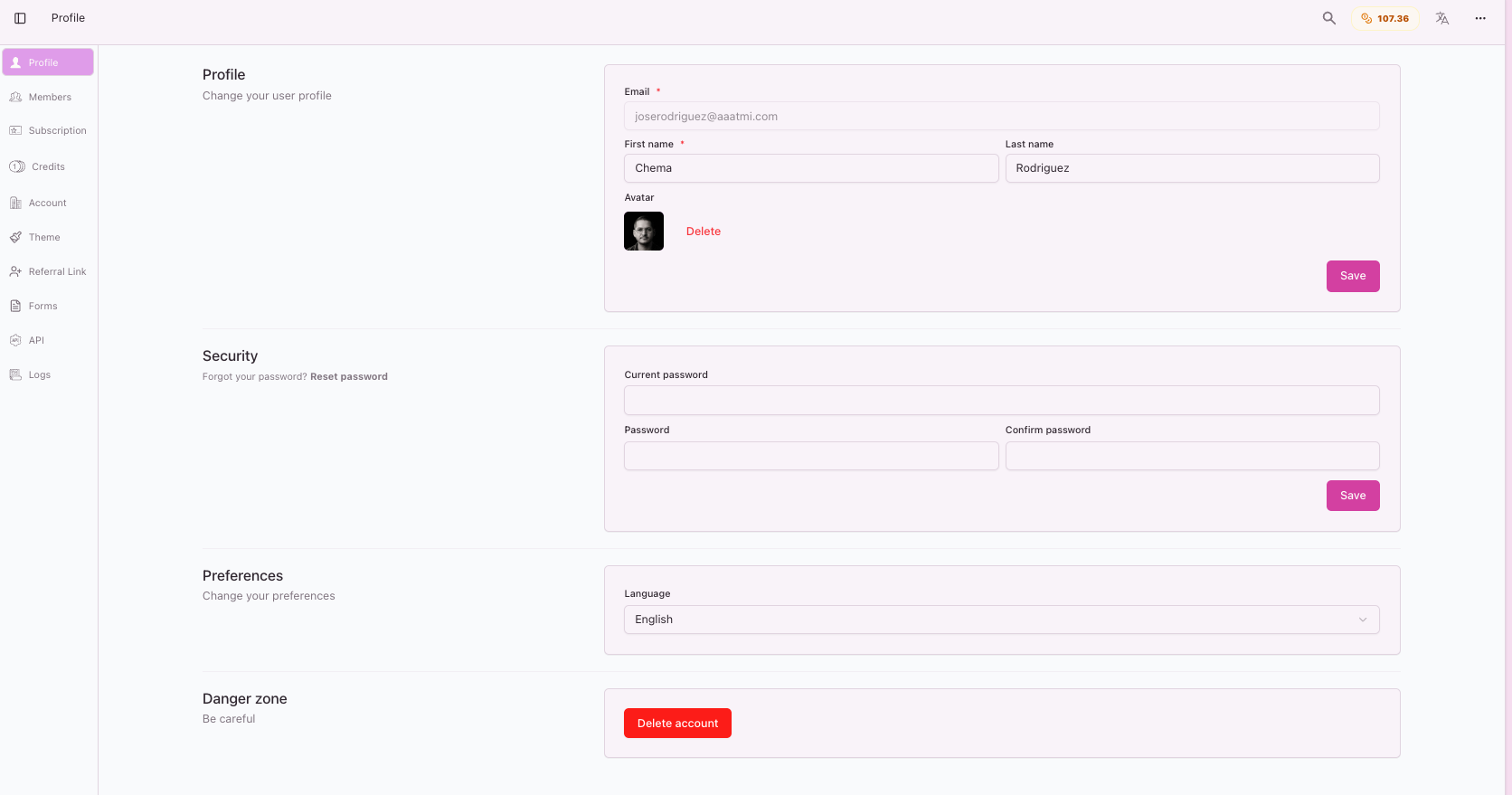Select the Profile sidebar entry

tap(49, 62)
